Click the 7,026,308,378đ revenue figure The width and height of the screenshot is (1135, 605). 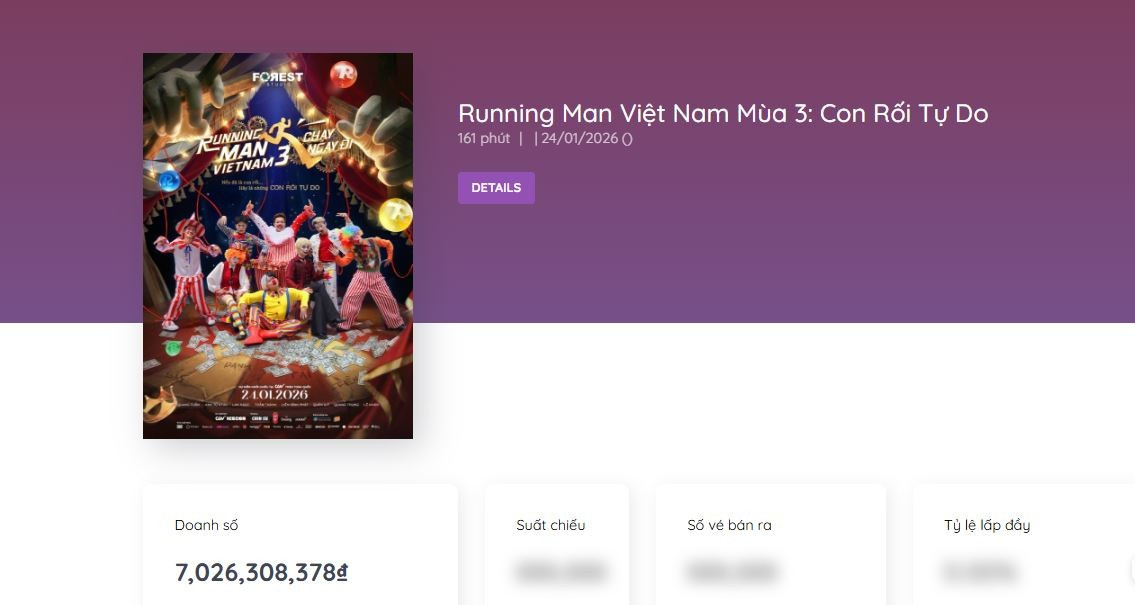[x=261, y=572]
